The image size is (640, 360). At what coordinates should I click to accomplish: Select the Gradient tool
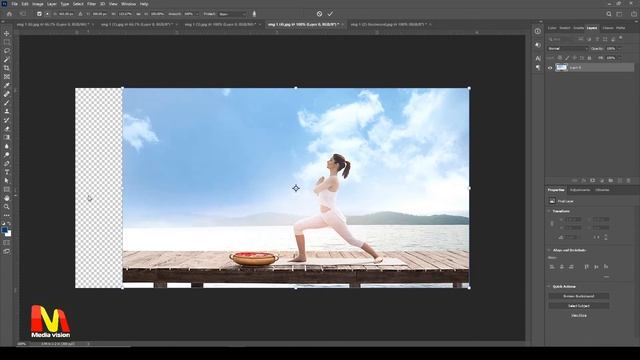point(7,138)
